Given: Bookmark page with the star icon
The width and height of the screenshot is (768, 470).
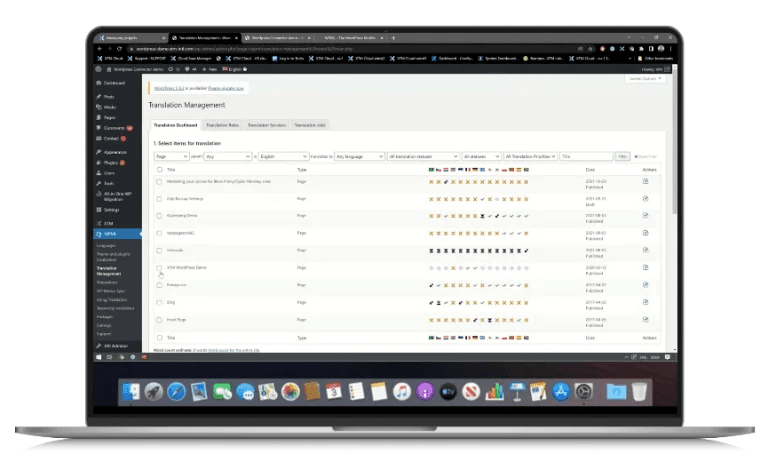Looking at the screenshot, I should point(590,49).
